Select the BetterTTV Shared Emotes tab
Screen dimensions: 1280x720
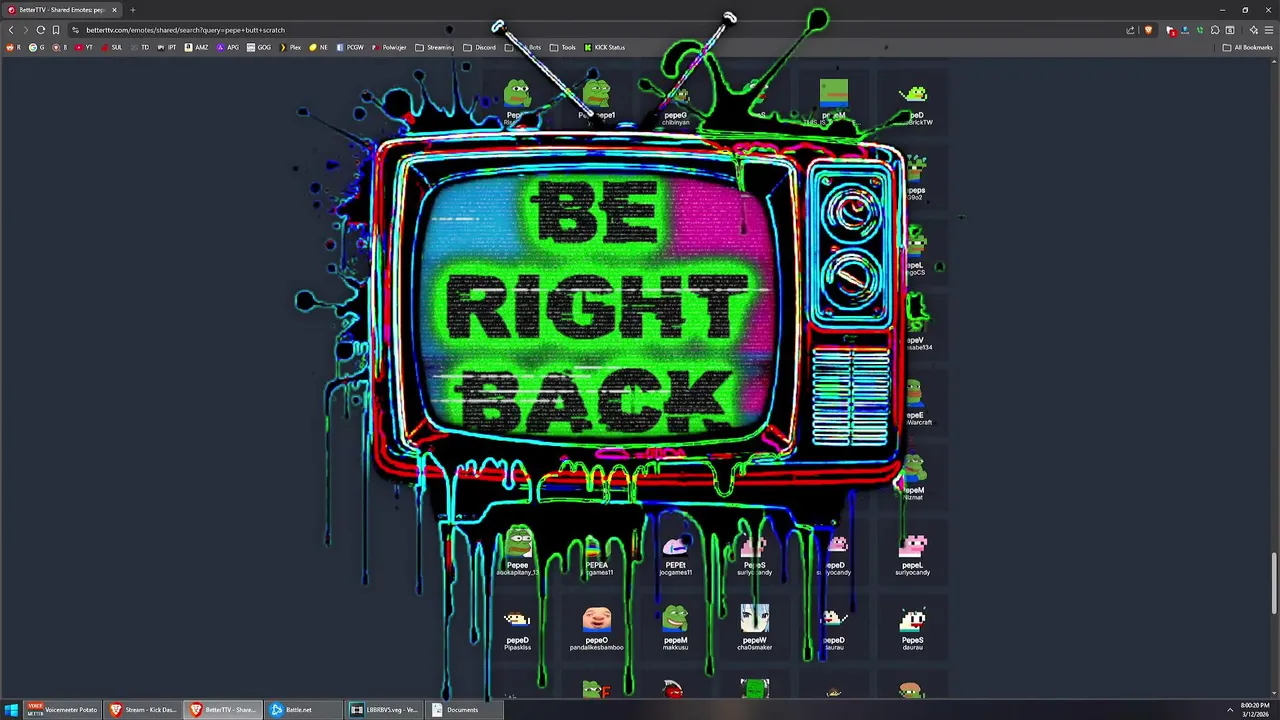(63, 10)
